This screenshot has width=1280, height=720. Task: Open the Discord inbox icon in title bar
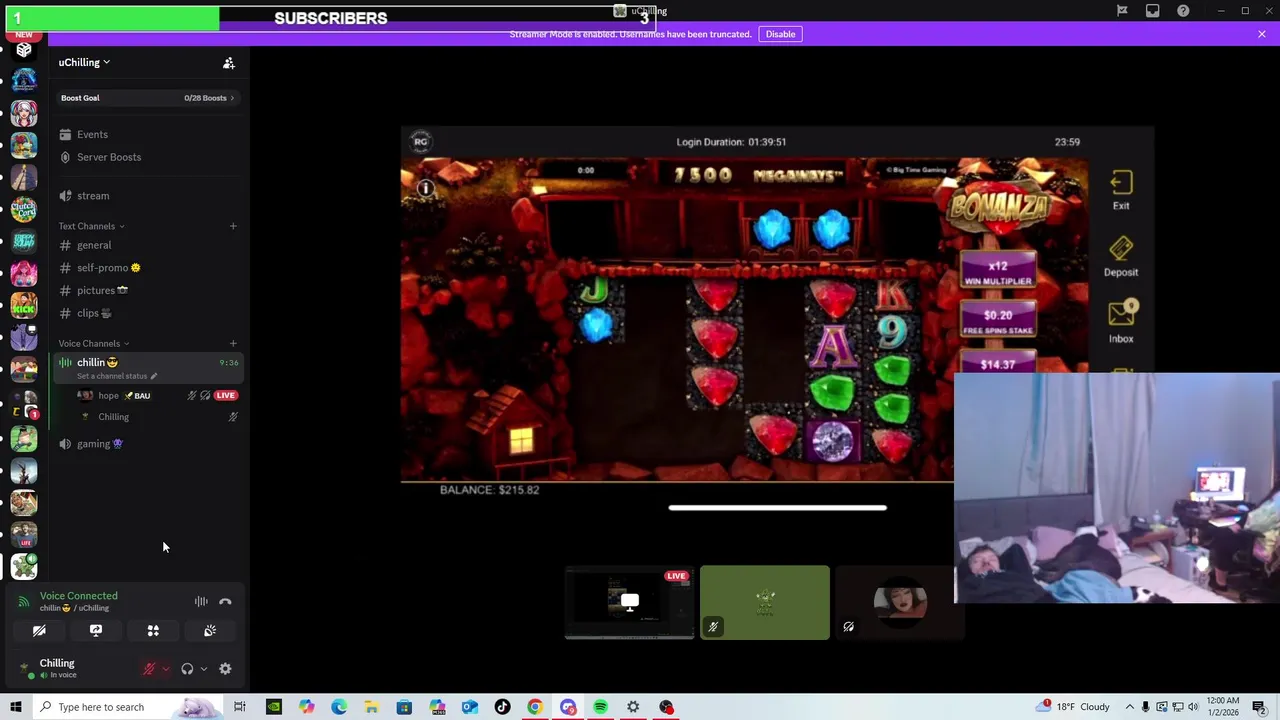(x=1153, y=11)
